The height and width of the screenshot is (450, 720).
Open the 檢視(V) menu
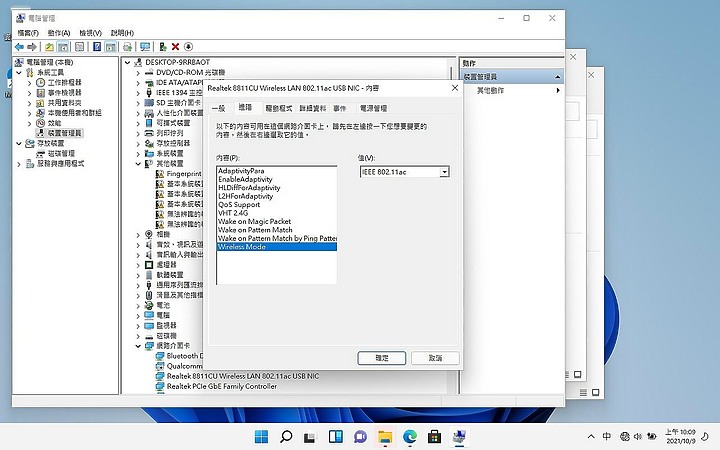coord(90,33)
